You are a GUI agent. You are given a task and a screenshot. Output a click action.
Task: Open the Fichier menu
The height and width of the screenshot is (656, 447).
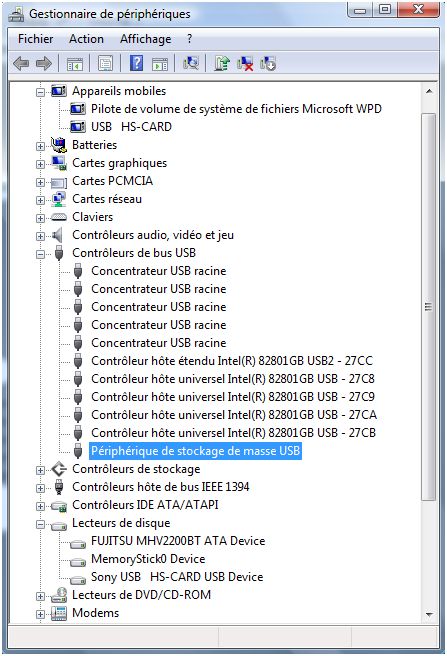(x=36, y=39)
